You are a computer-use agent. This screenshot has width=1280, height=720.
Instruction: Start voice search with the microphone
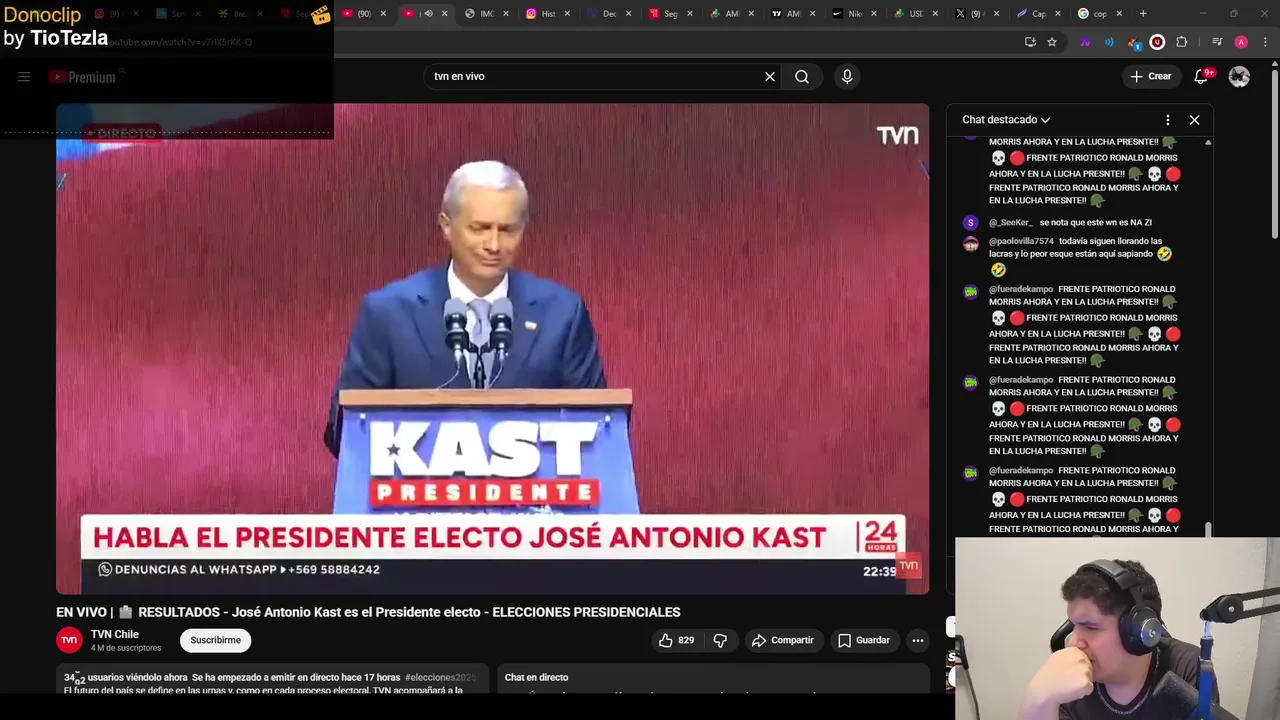coord(847,76)
